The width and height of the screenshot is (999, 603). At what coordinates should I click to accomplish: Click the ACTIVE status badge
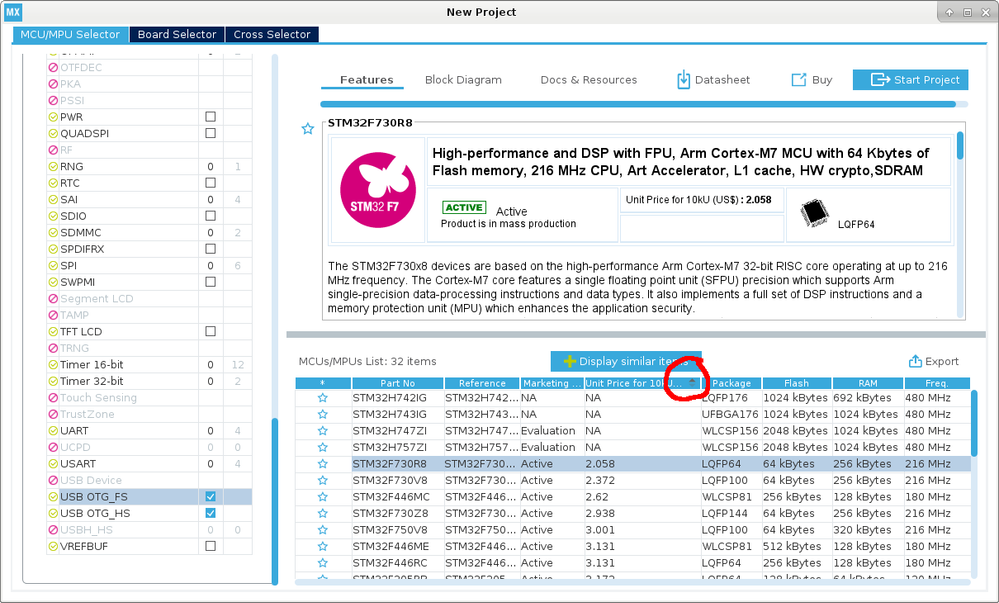click(464, 208)
